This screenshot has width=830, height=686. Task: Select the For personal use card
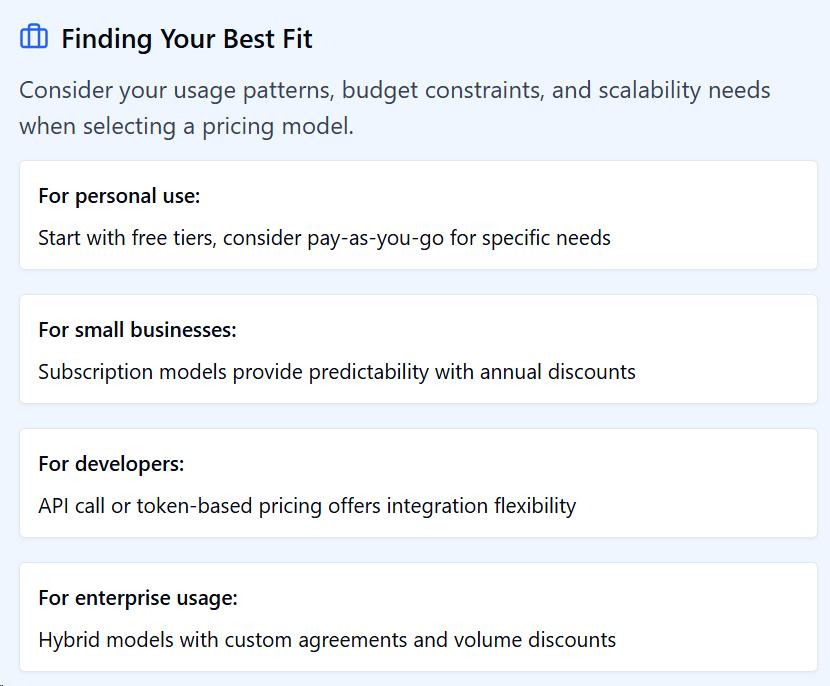418,215
